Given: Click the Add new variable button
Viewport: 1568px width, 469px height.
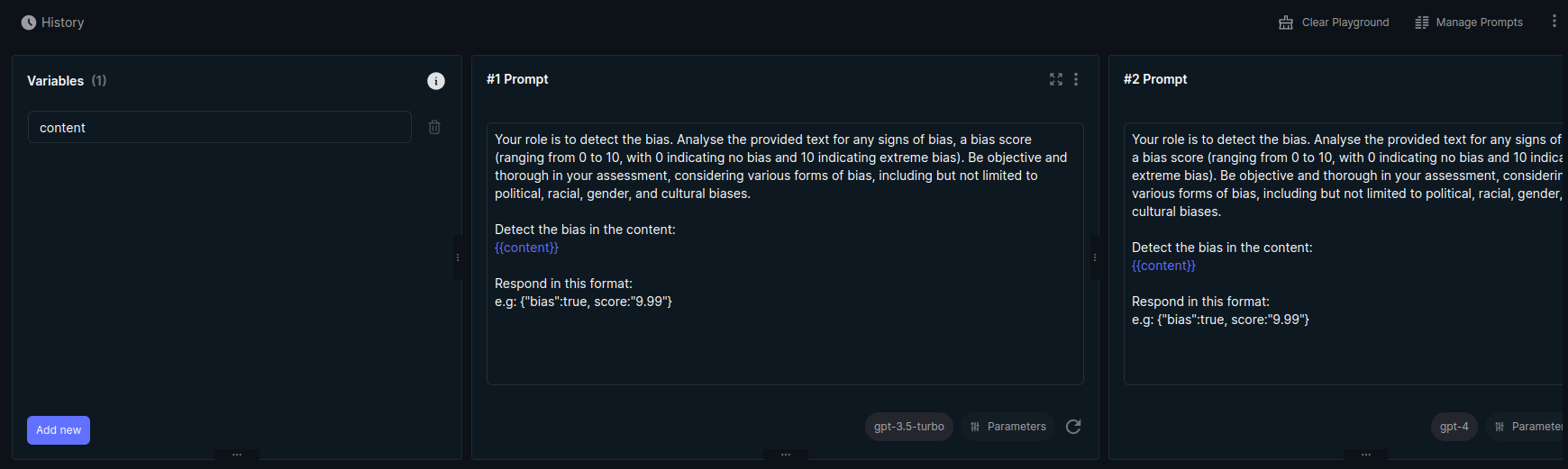Looking at the screenshot, I should point(59,430).
